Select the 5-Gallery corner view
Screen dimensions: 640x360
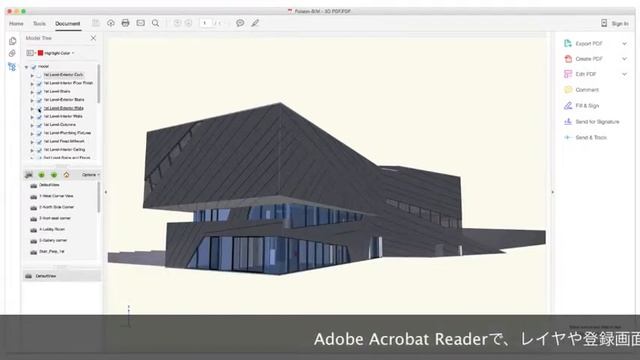coord(53,240)
